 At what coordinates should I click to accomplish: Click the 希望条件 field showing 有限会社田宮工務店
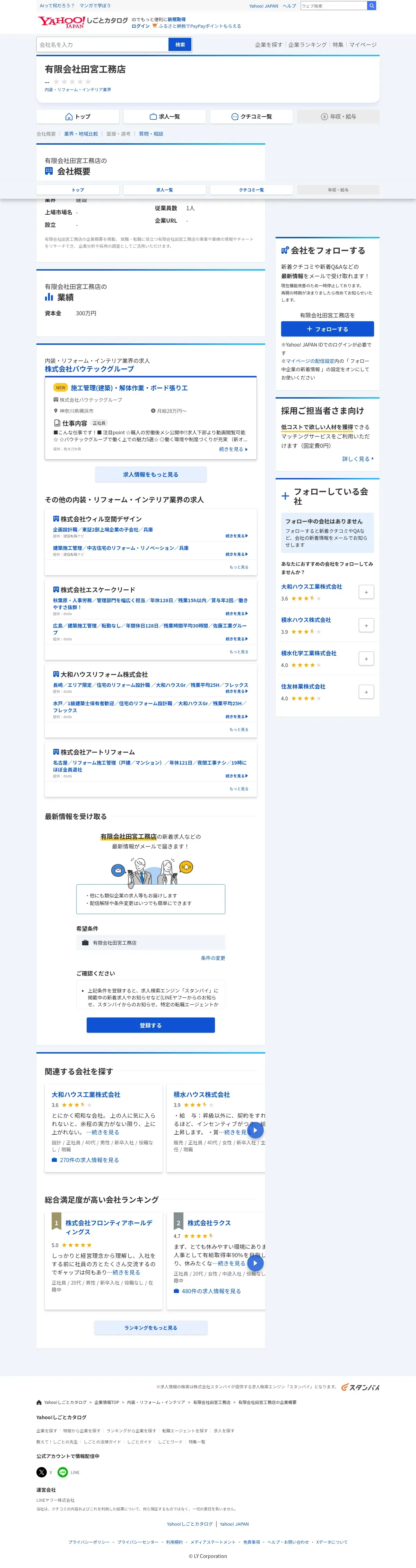pos(151,943)
